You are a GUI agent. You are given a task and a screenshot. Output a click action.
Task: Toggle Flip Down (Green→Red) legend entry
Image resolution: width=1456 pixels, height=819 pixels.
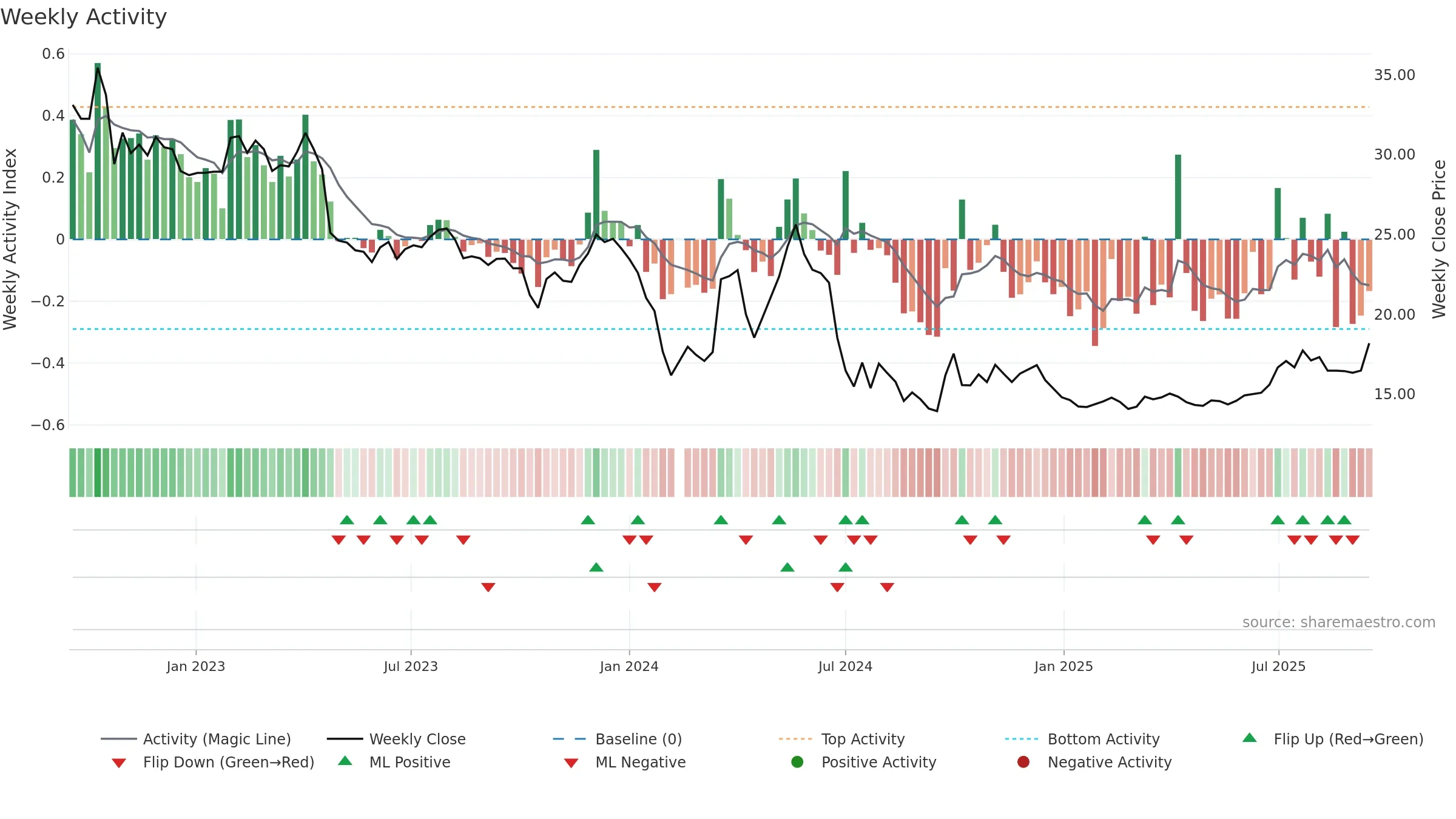point(212,762)
